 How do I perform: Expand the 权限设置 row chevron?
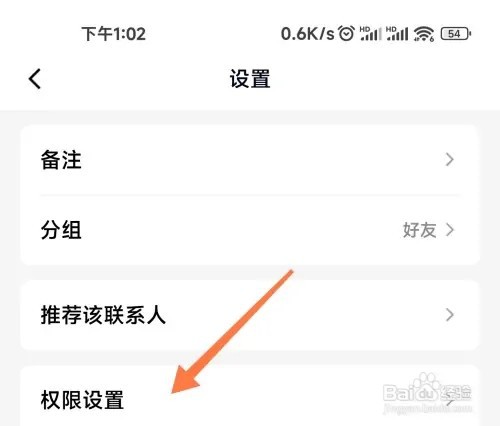450,399
